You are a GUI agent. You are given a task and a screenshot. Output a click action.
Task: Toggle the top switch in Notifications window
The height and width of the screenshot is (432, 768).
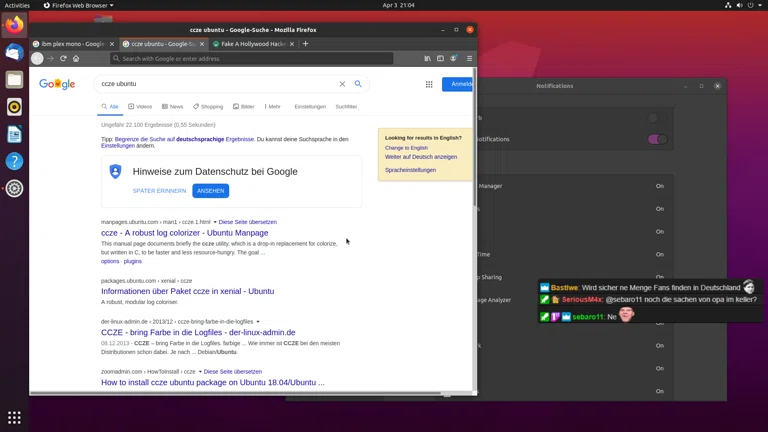(657, 118)
